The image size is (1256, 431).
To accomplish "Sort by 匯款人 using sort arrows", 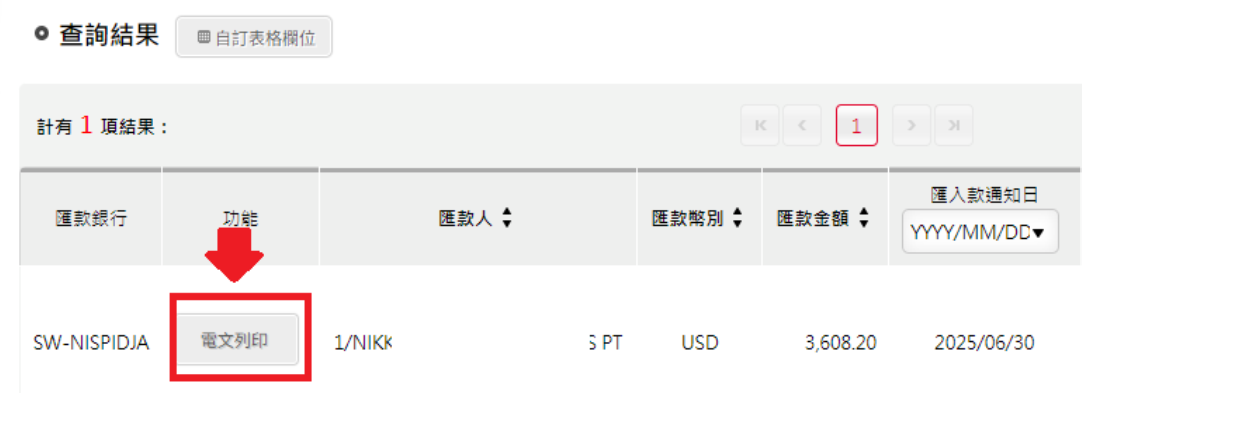I will click(506, 218).
